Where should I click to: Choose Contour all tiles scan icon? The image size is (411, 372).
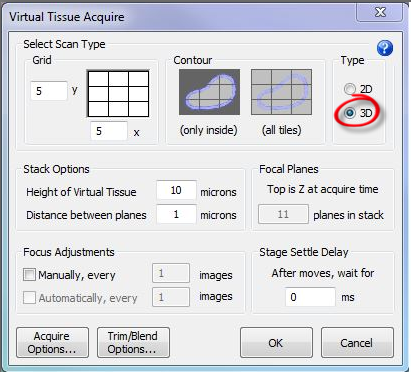click(281, 92)
